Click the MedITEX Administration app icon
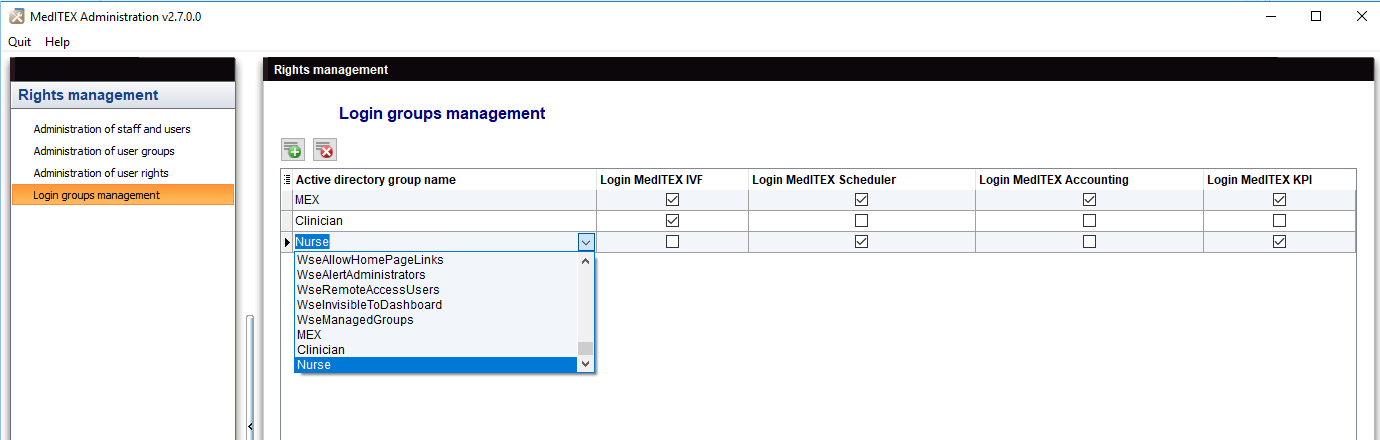Screen dimensions: 1380x440 click(x=17, y=16)
